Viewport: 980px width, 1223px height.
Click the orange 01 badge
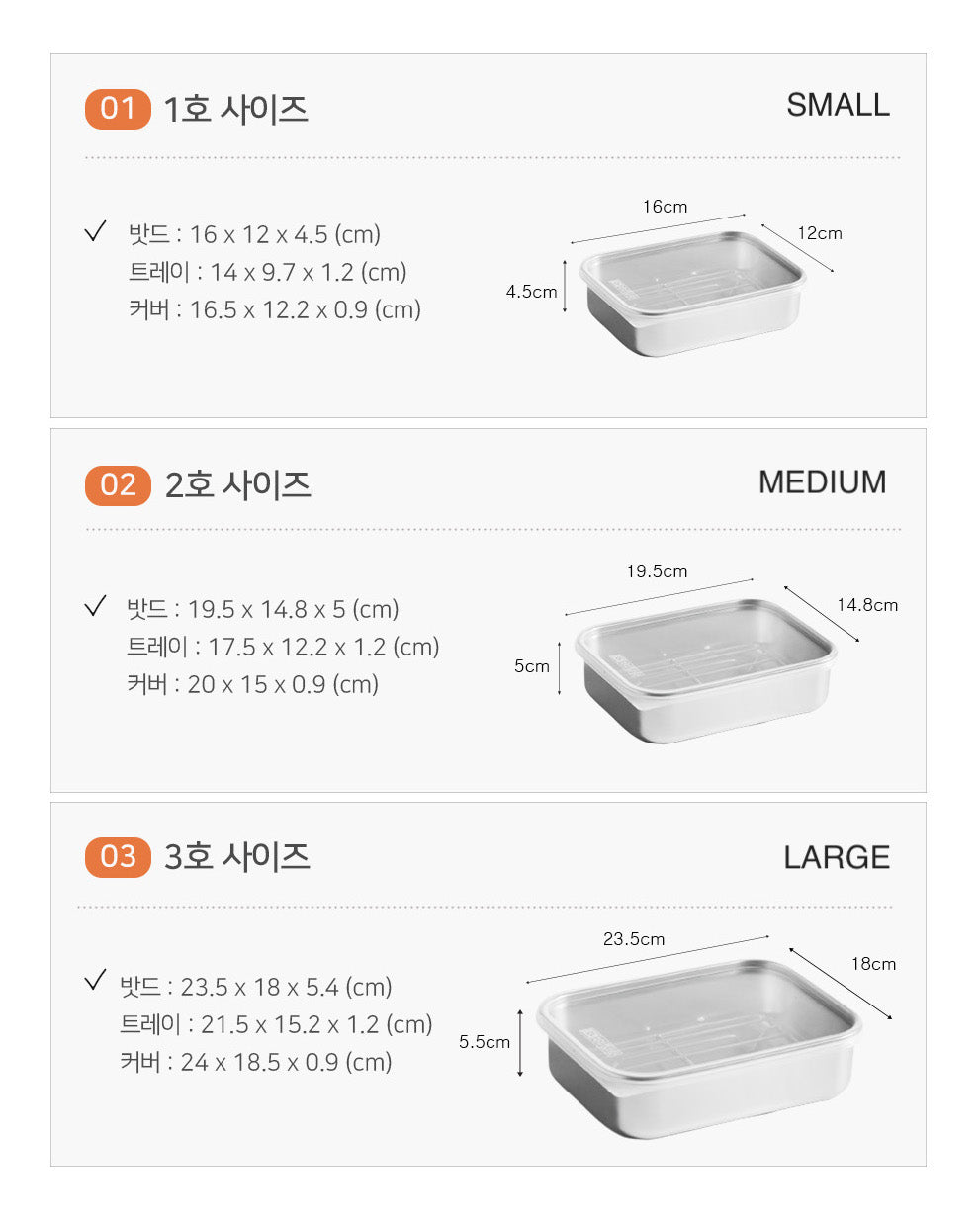[x=118, y=109]
